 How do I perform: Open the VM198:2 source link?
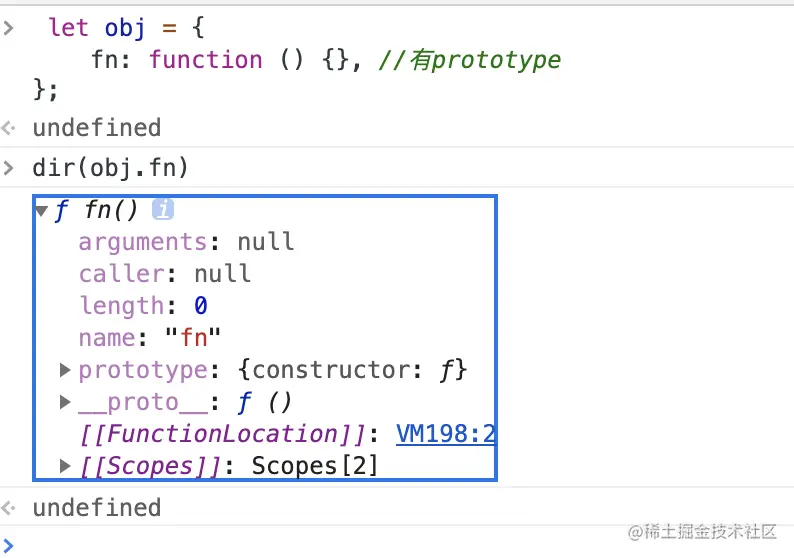coord(446,434)
